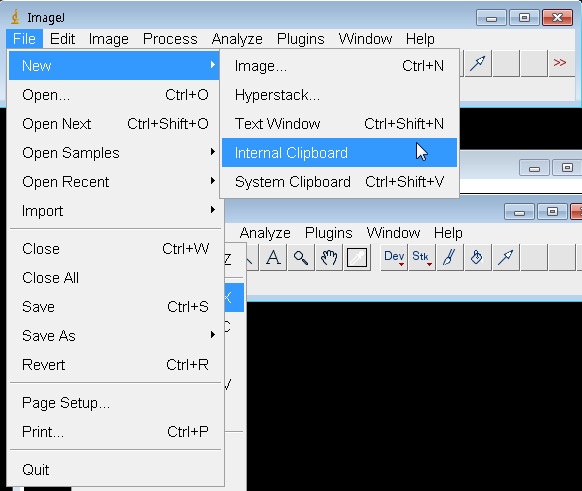Viewport: 582px width, 491px height.
Task: Choose Close from File menu
Action: [x=115, y=249]
